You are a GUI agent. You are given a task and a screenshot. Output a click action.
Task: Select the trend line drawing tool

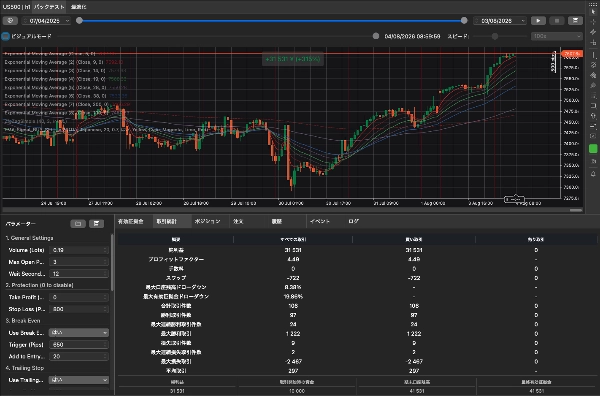[x=593, y=32]
